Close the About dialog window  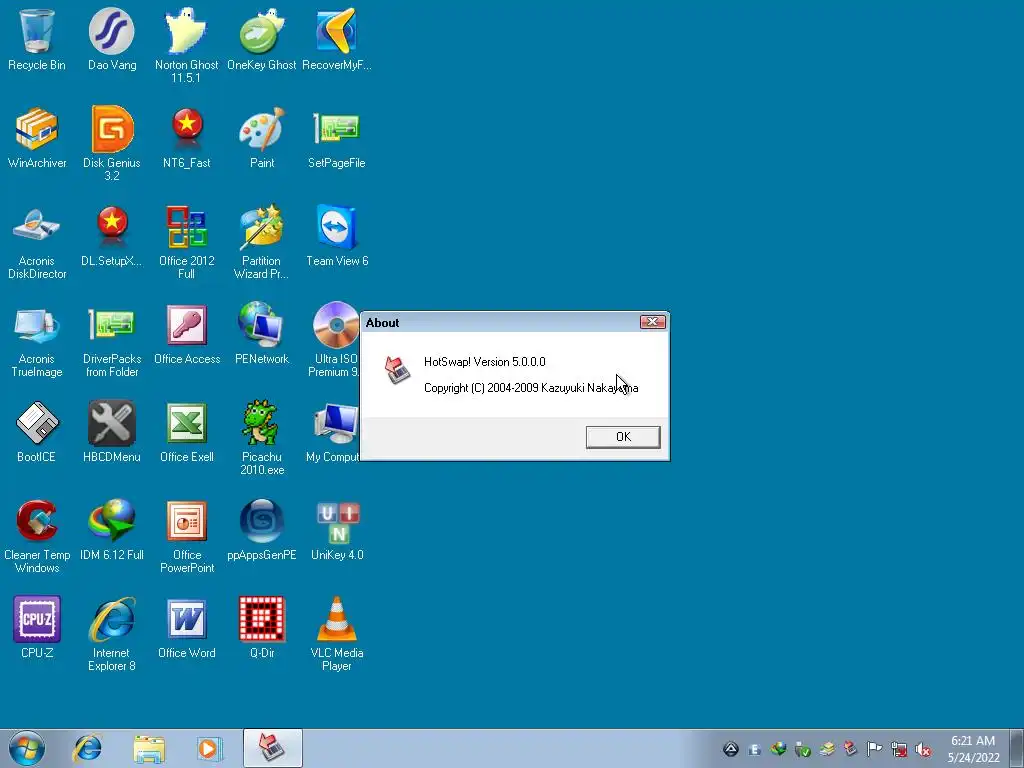pyautogui.click(x=652, y=322)
